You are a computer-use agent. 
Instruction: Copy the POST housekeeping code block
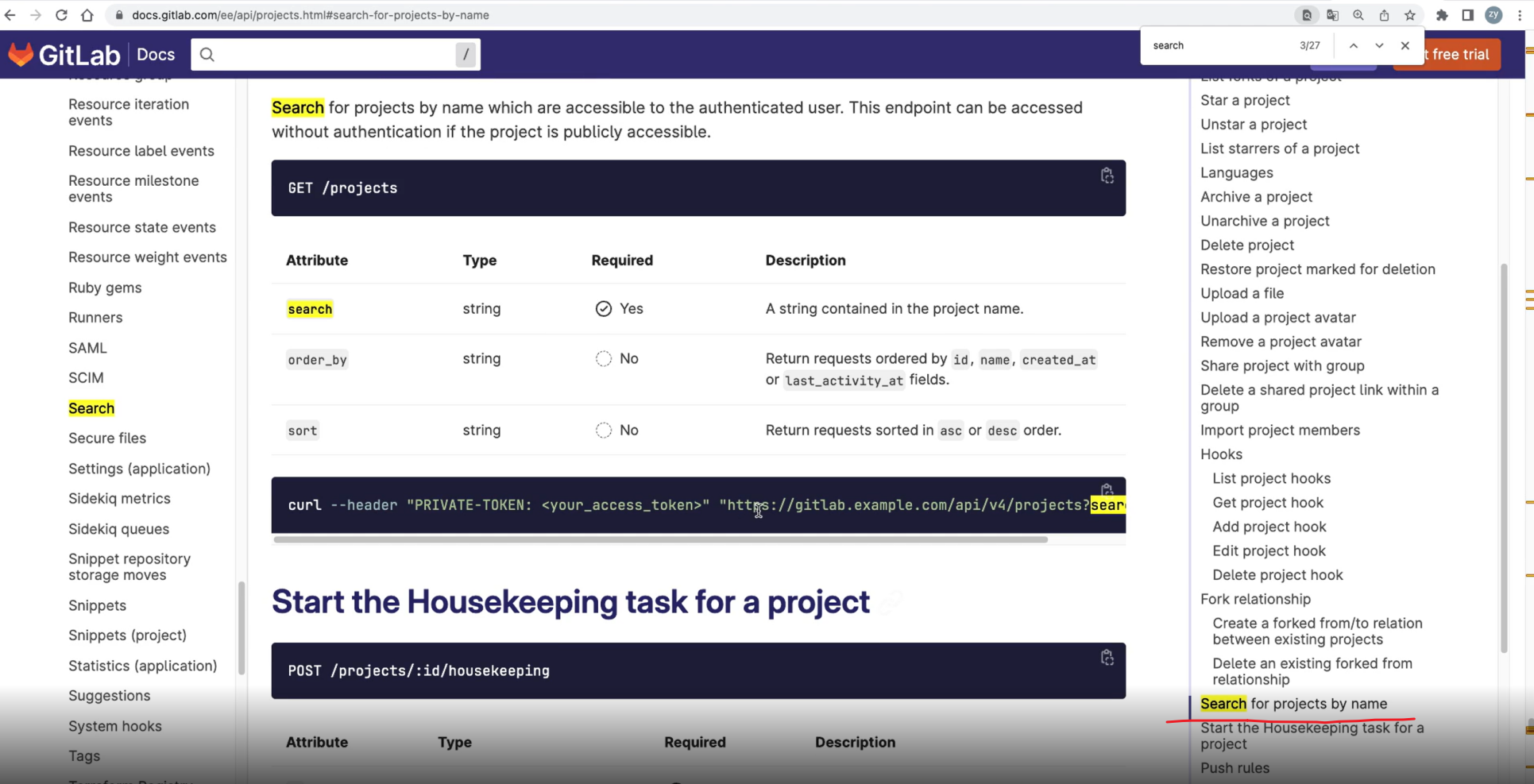pos(1107,658)
